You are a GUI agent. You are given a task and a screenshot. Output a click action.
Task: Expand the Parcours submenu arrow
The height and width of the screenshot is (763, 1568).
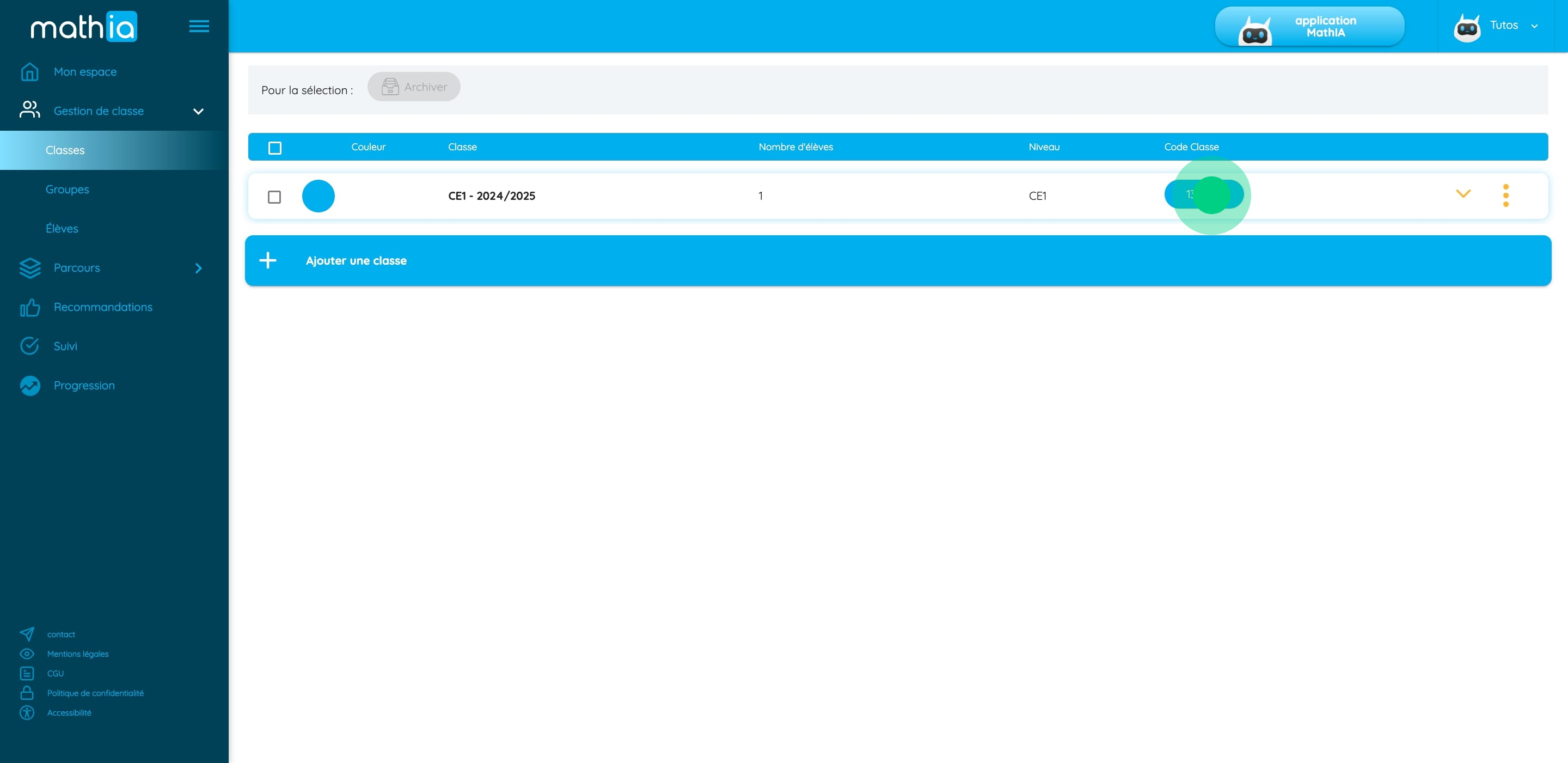click(198, 268)
